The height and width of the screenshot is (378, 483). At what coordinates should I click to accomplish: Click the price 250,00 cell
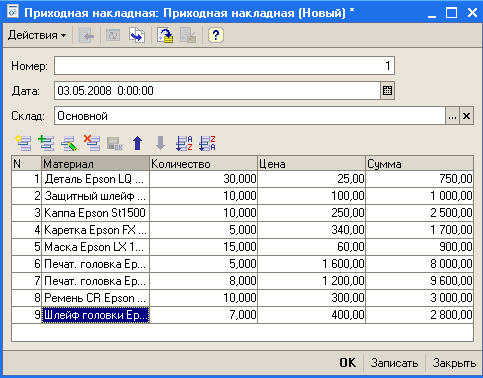coord(311,213)
